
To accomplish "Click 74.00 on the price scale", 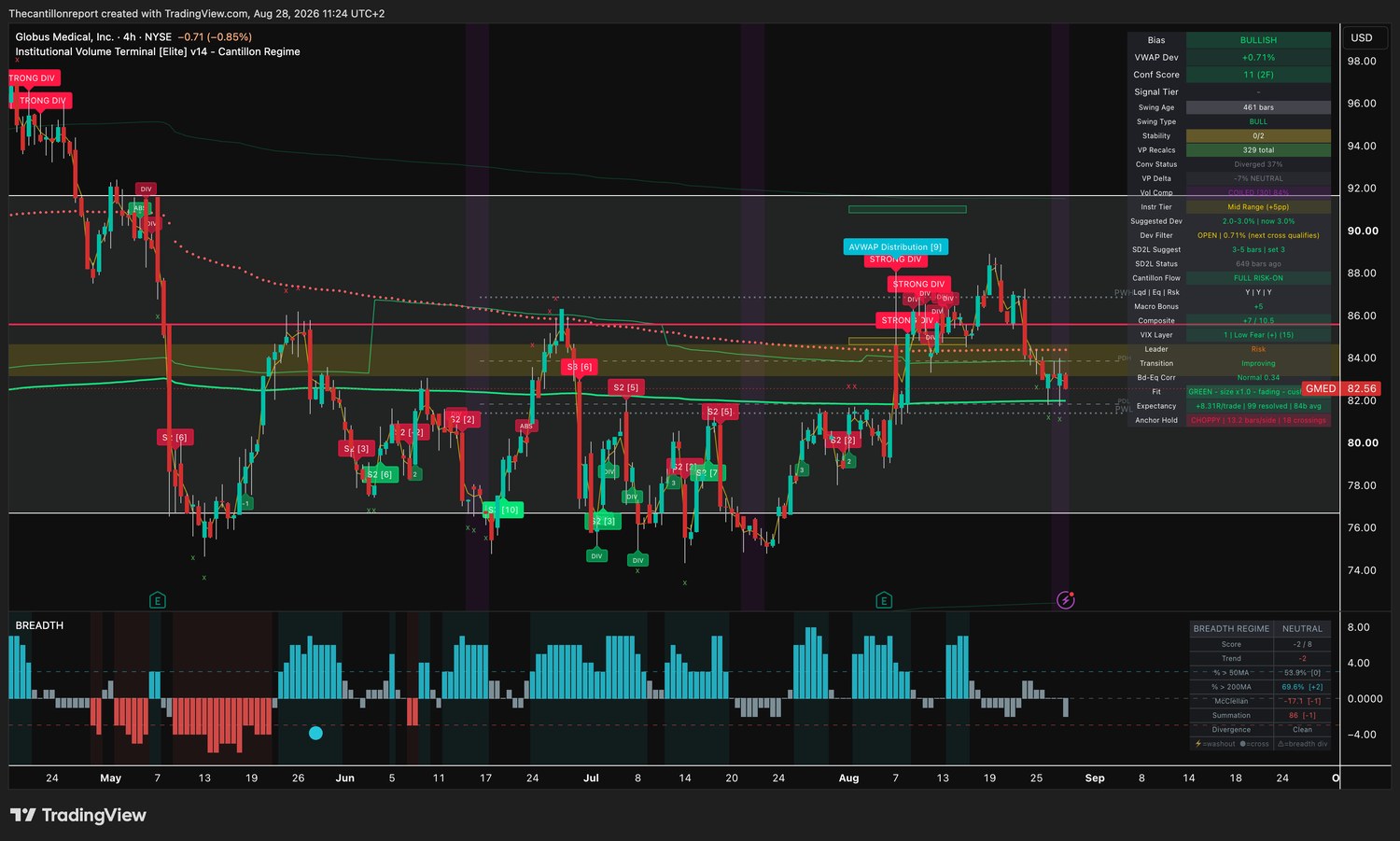I will coord(1363,570).
